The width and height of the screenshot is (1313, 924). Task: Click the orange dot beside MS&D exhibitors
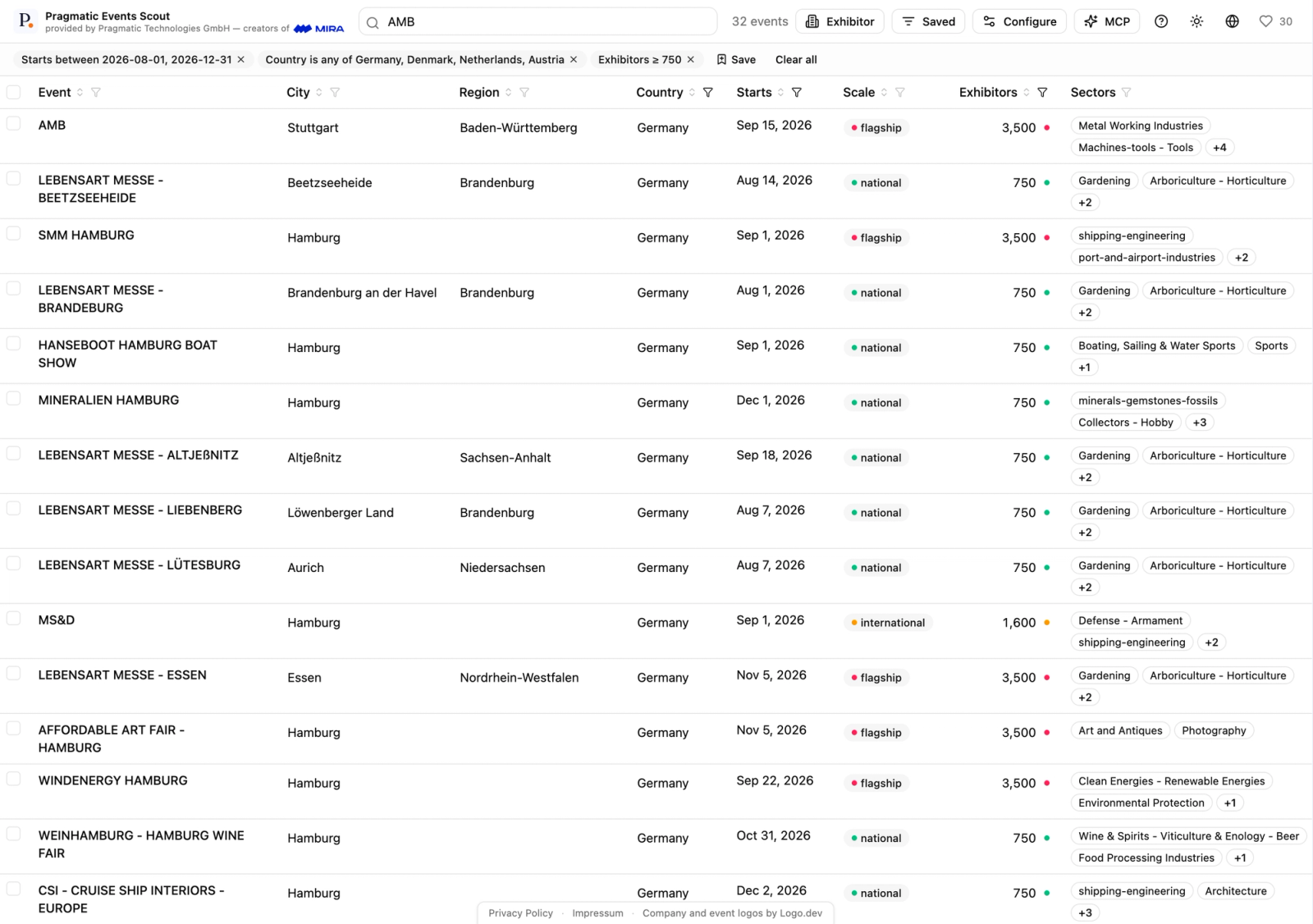click(x=1047, y=623)
